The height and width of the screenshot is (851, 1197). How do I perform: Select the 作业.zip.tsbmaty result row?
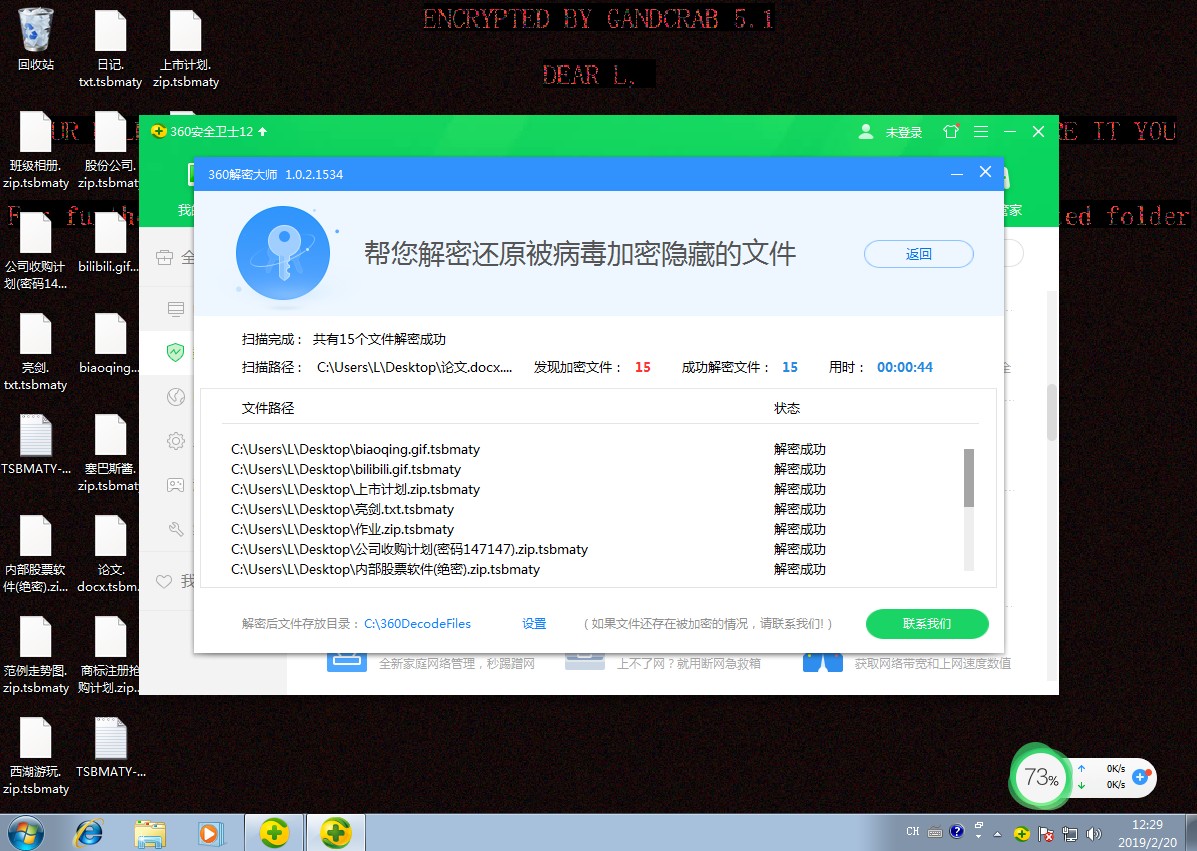pos(527,529)
